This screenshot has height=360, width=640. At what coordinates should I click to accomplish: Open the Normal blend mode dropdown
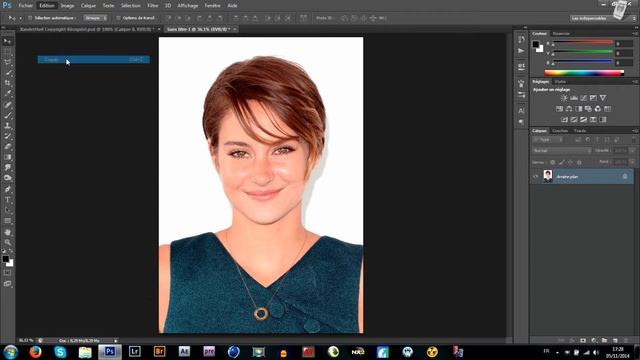pyautogui.click(x=562, y=151)
